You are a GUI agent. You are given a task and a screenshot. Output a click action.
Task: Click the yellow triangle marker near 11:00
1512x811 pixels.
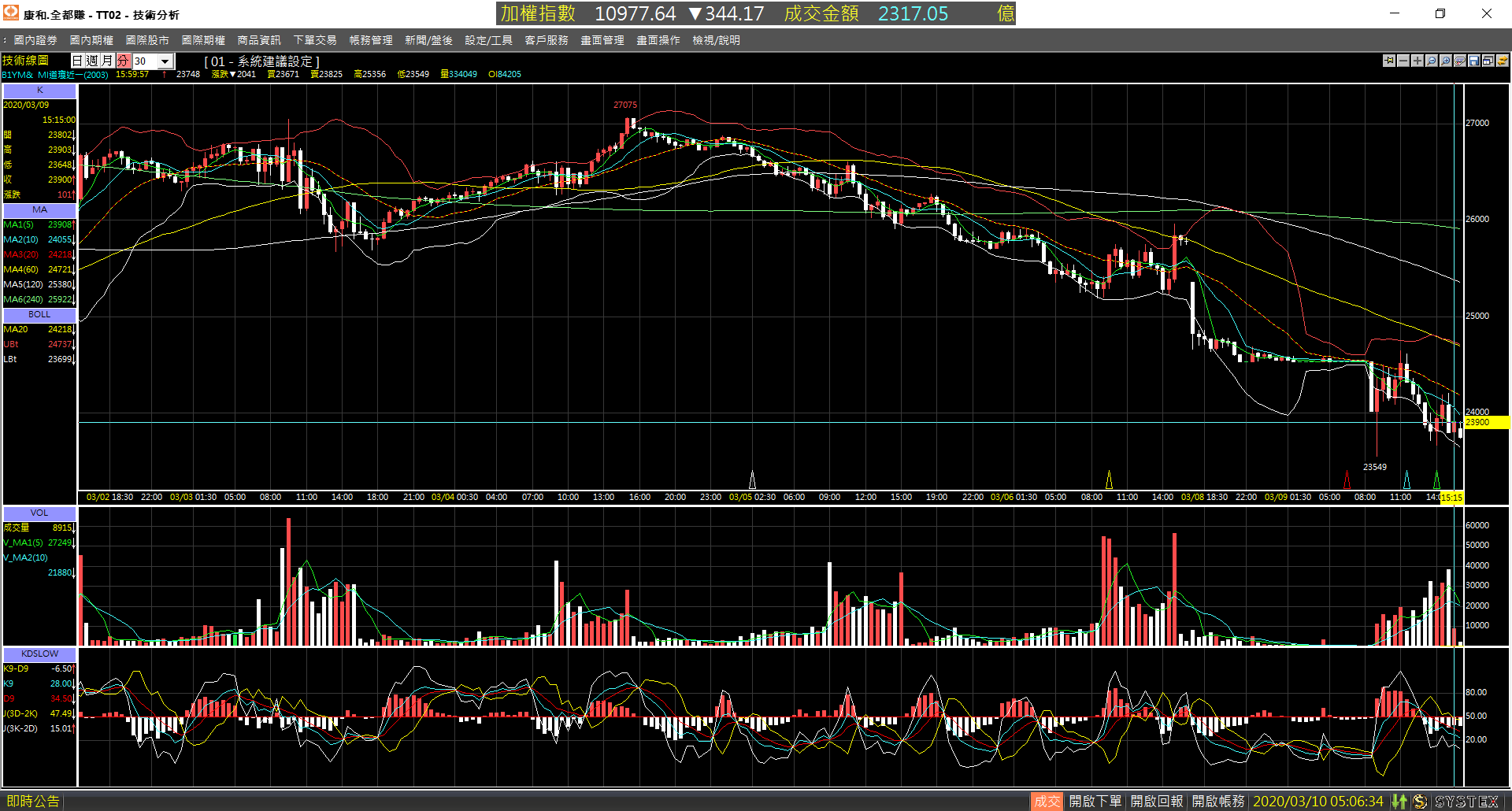pyautogui.click(x=1109, y=480)
